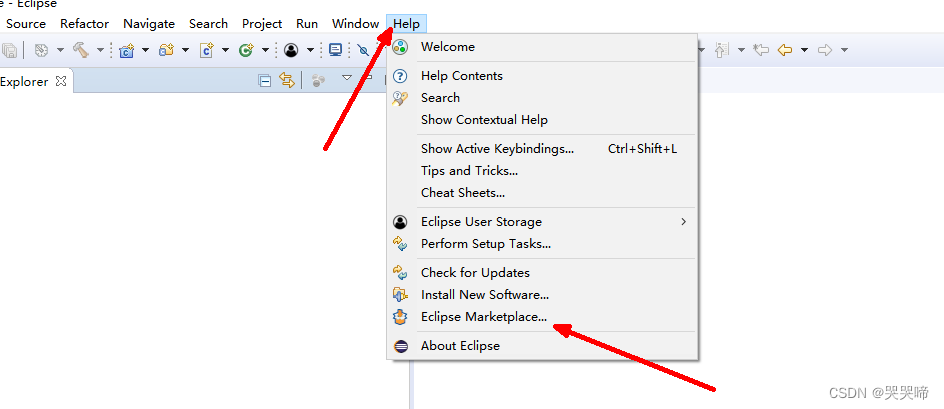Open dropdown next to New C Project icon
944x409 pixels.
click(145, 50)
